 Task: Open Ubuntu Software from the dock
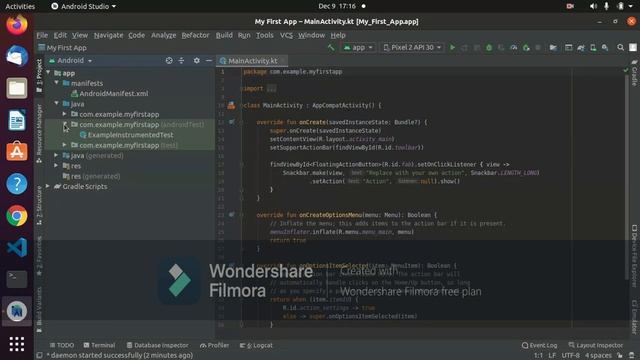click(17, 152)
